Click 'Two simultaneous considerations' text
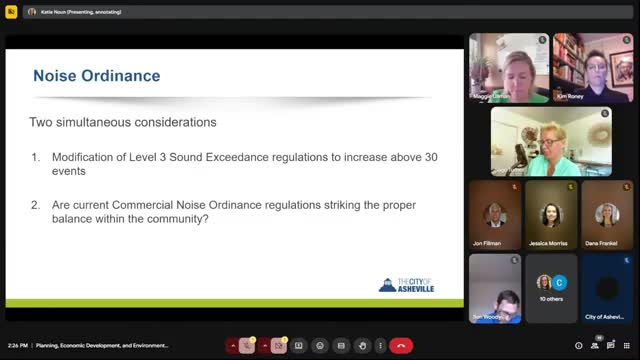This screenshot has height=360, width=640. click(x=123, y=122)
